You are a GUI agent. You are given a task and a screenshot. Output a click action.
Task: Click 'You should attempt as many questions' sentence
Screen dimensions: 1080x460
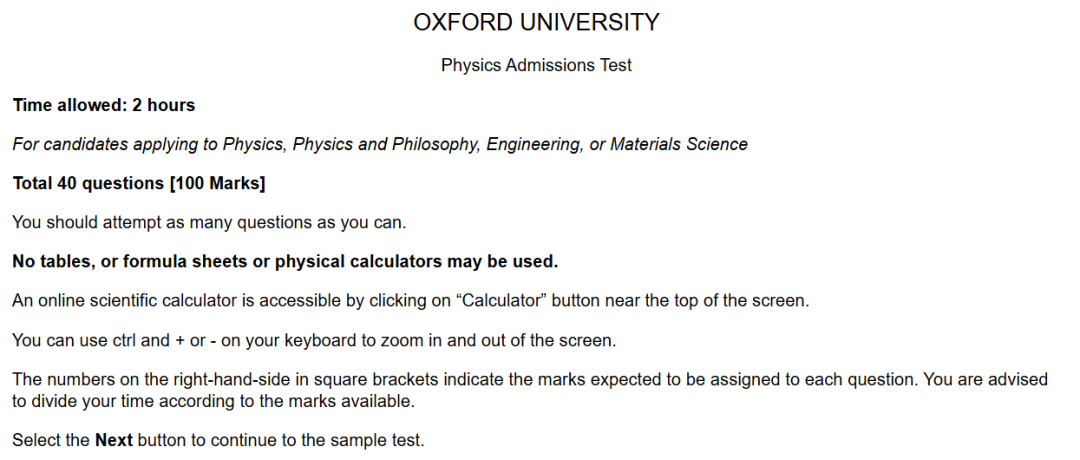(x=209, y=223)
